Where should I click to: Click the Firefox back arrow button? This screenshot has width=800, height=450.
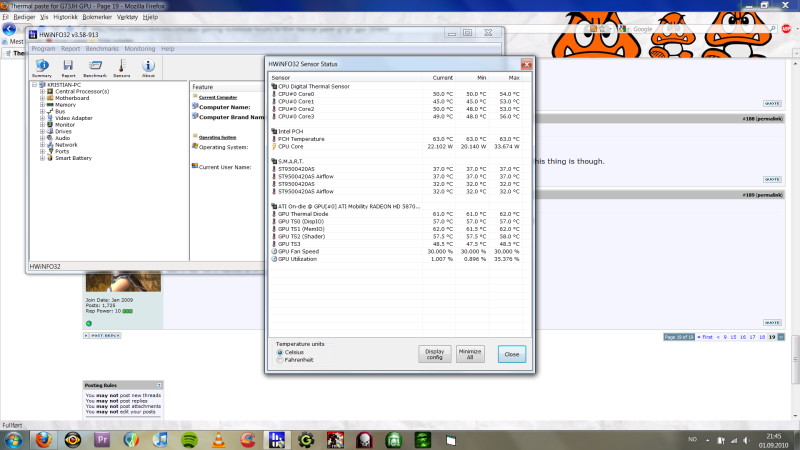[9, 29]
